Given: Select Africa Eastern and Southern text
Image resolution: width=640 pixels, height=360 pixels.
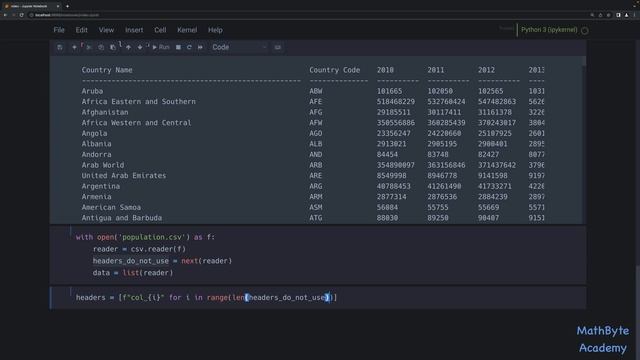Looking at the screenshot, I should point(139,102).
